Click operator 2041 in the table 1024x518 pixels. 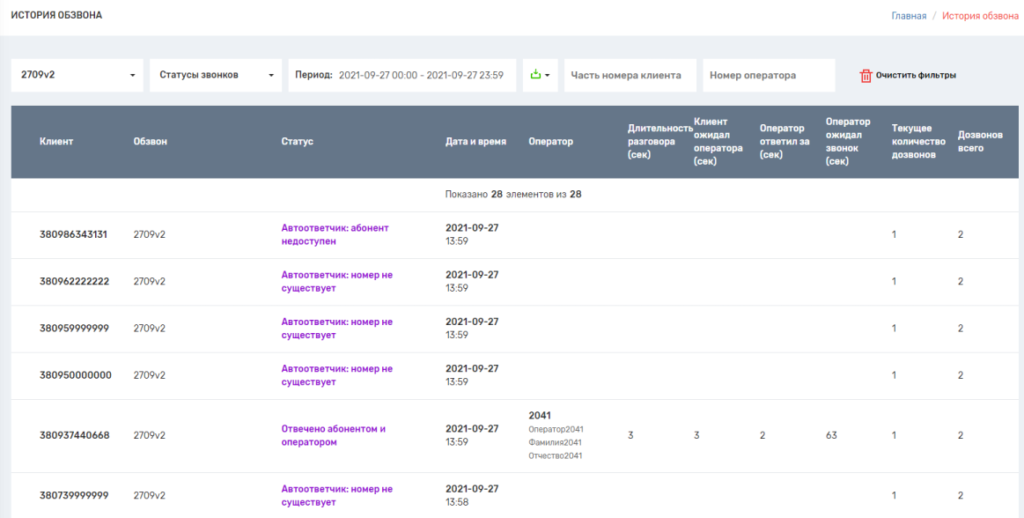tap(540, 415)
